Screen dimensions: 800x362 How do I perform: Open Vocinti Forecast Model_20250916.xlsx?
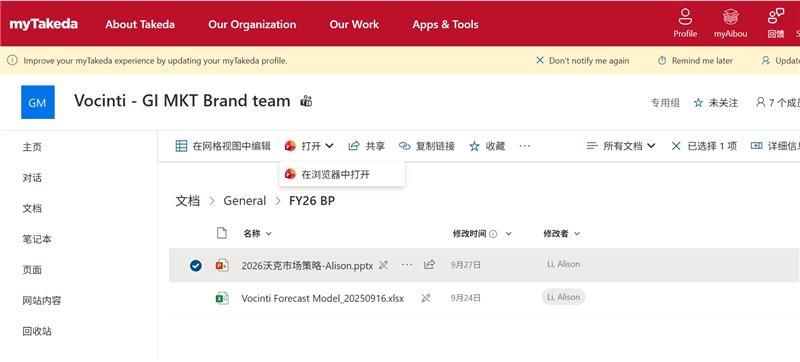coord(322,298)
